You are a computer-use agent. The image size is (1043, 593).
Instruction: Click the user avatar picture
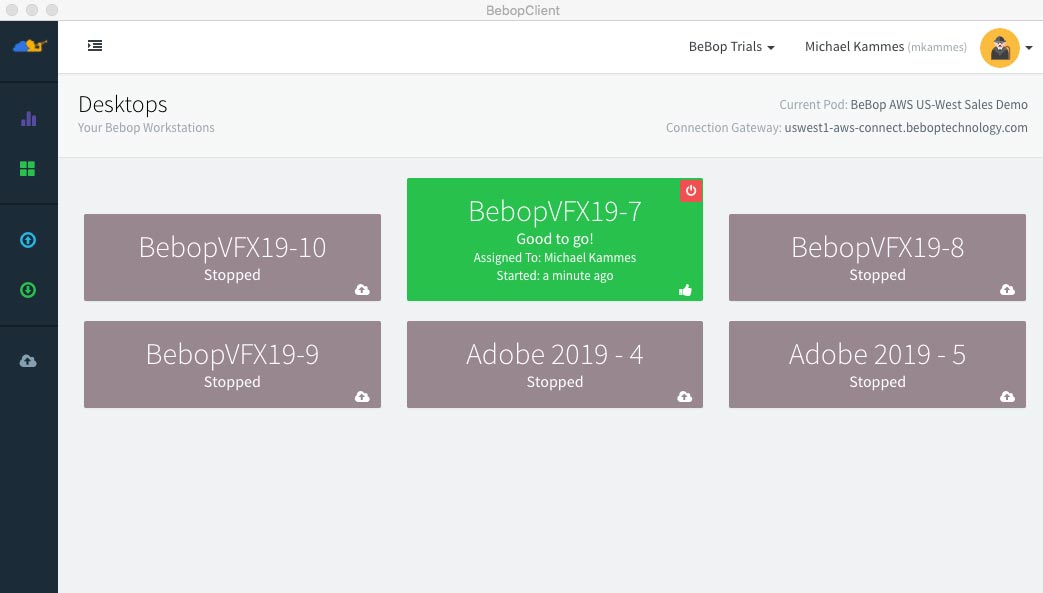[999, 47]
